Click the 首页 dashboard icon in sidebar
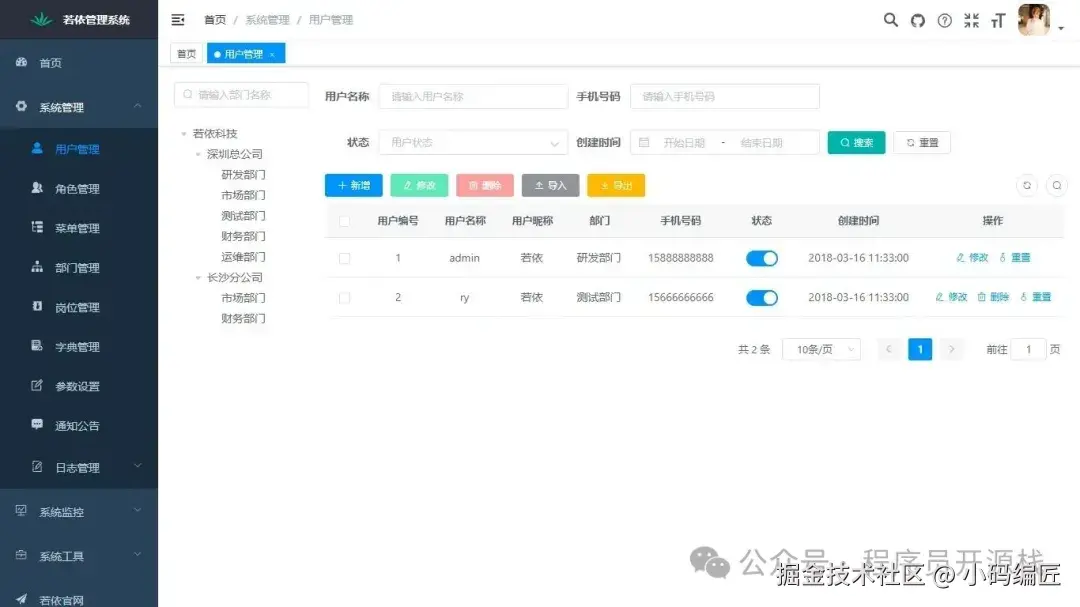Screen dimensions: 1080x607 (x=21, y=62)
